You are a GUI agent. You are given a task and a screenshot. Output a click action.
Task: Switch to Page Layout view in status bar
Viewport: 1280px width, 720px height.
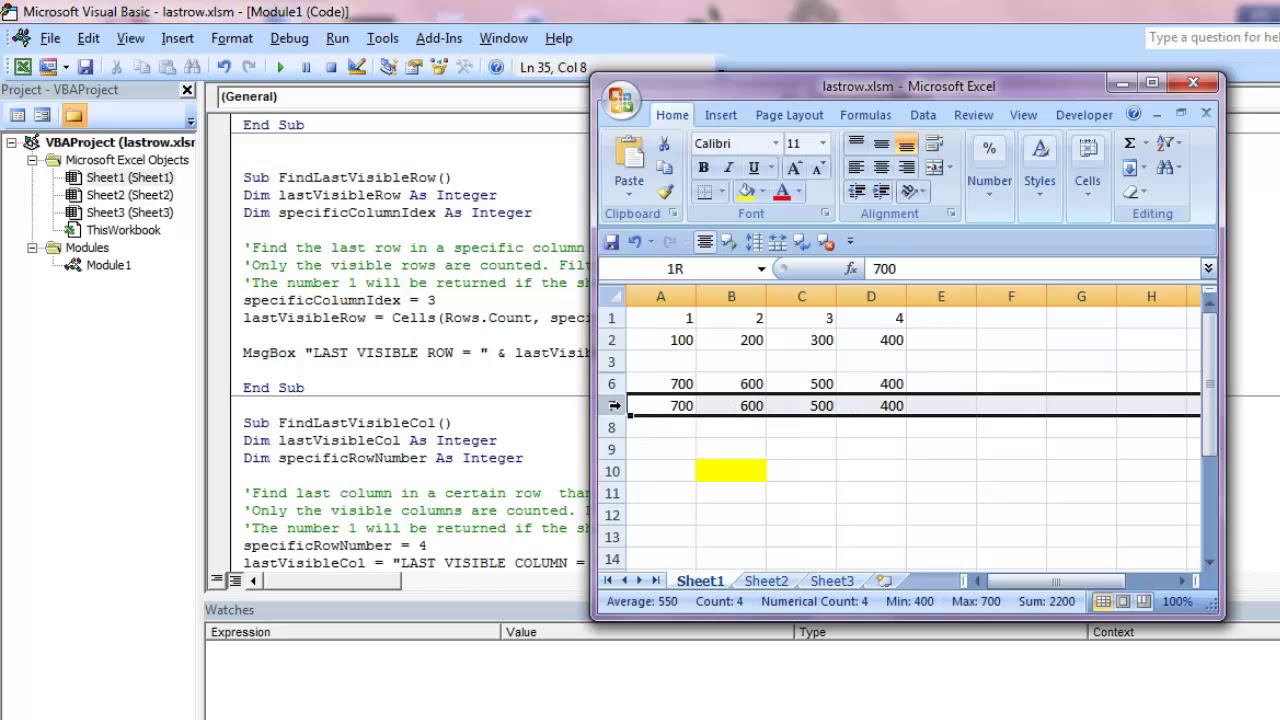(1123, 602)
